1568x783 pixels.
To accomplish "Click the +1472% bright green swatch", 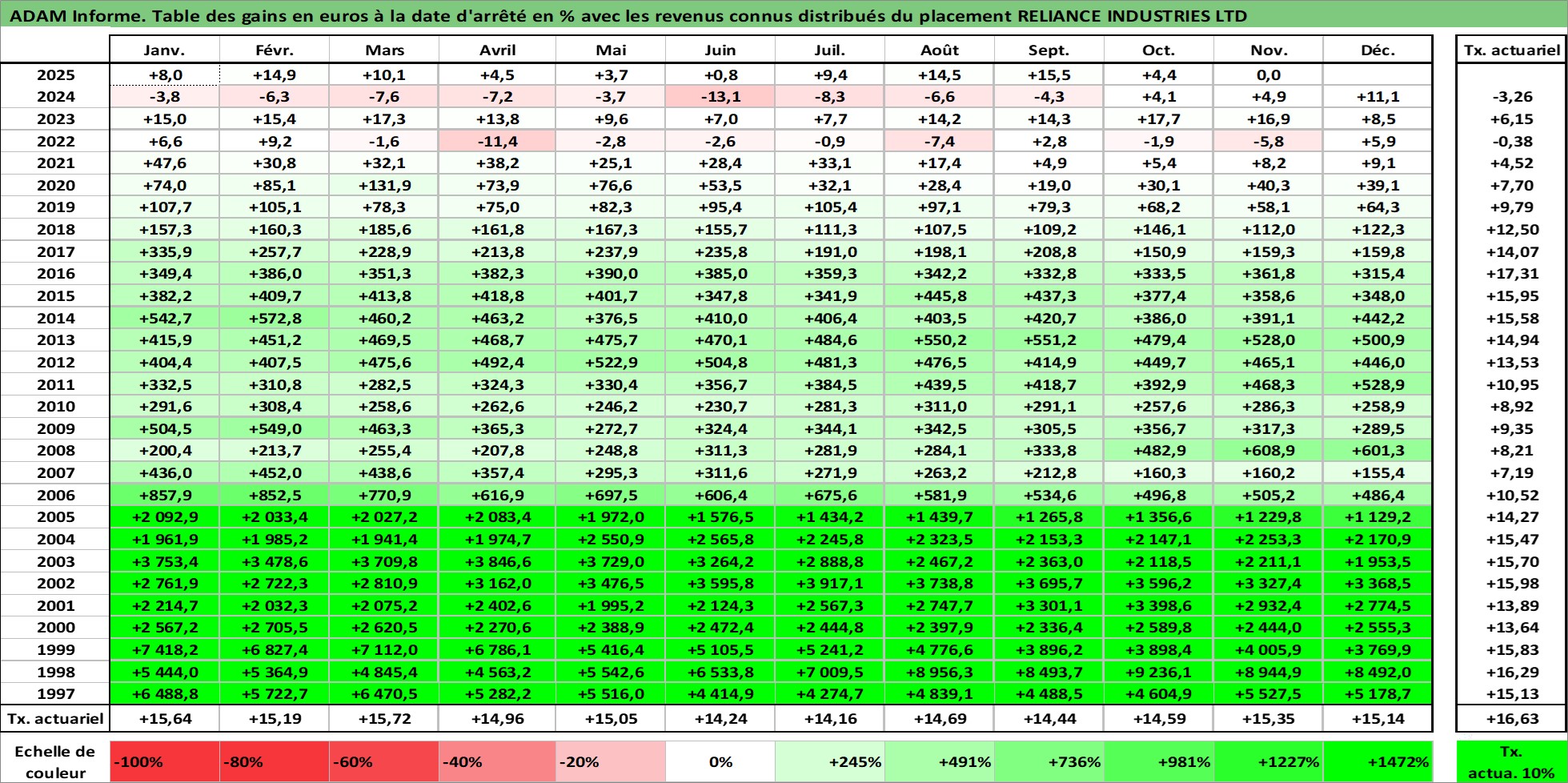I will 1378,762.
